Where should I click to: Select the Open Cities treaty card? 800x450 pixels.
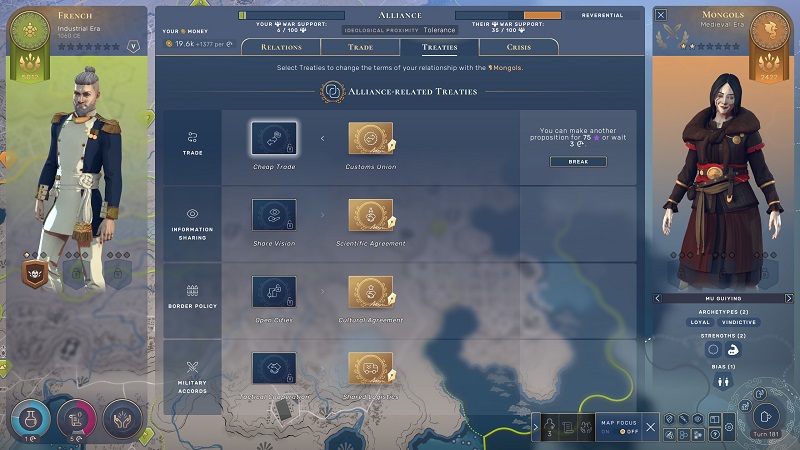(274, 291)
